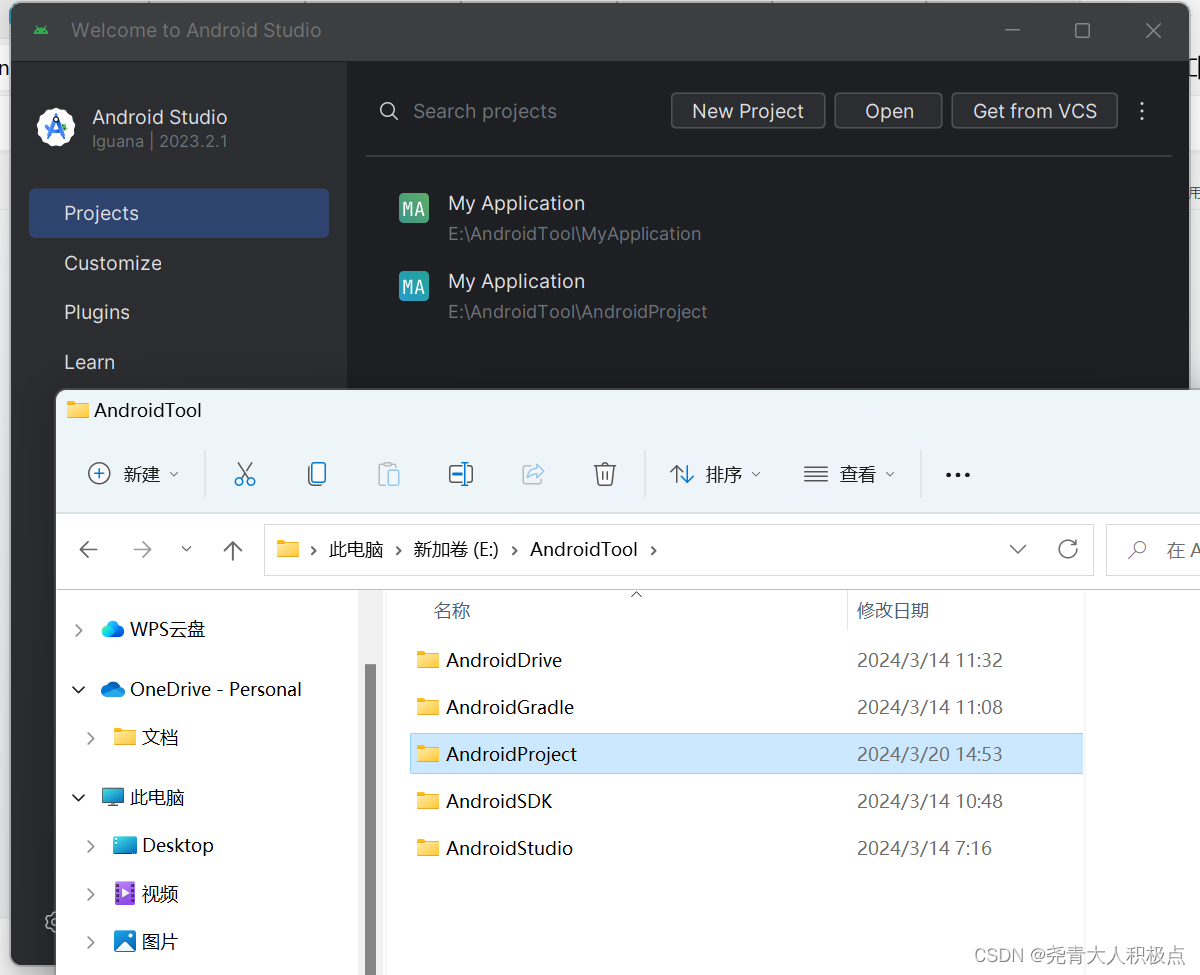Click the Get from VCS button

[x=1035, y=111]
